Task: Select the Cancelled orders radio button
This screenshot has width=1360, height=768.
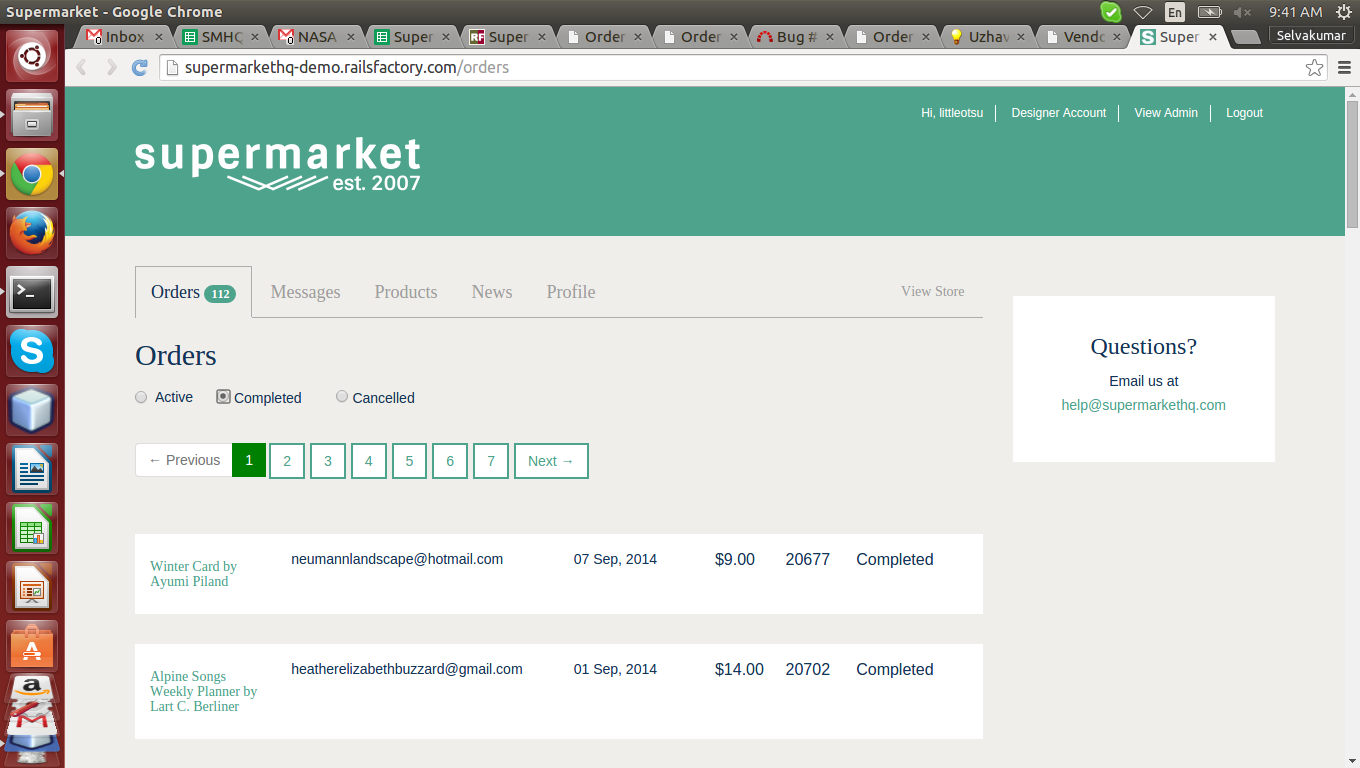Action: 342,397
